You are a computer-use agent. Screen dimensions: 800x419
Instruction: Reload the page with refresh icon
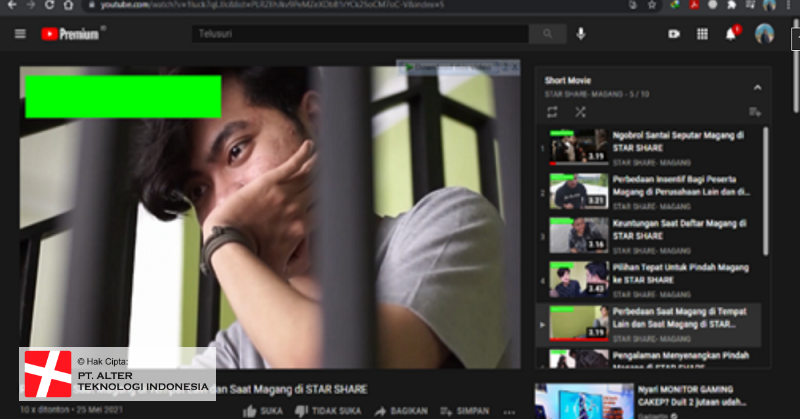click(49, 5)
